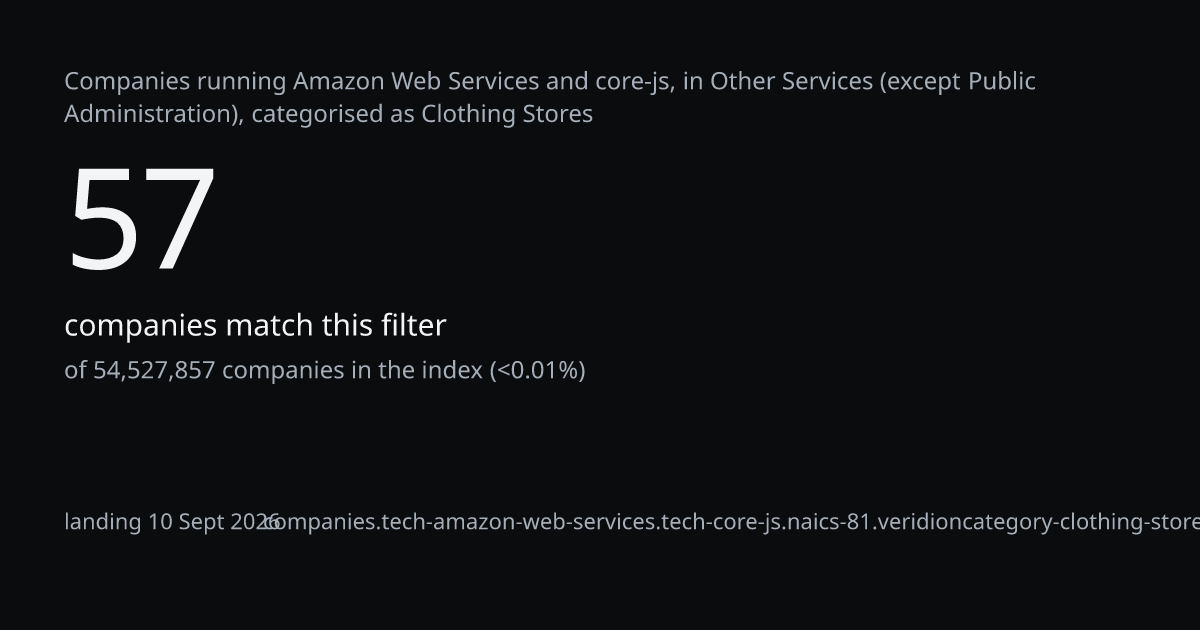This screenshot has width=1200, height=630.
Task: Click 'Clothing Stores' in the description
Action: click(x=507, y=114)
